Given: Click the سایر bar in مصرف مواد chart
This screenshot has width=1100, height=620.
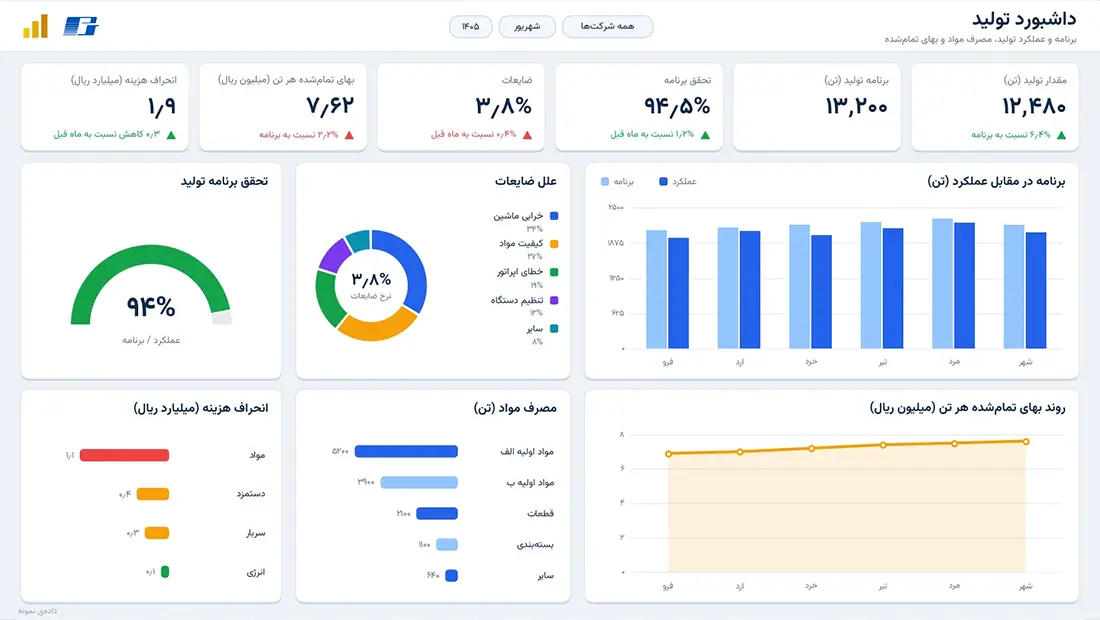Looking at the screenshot, I should click(452, 575).
